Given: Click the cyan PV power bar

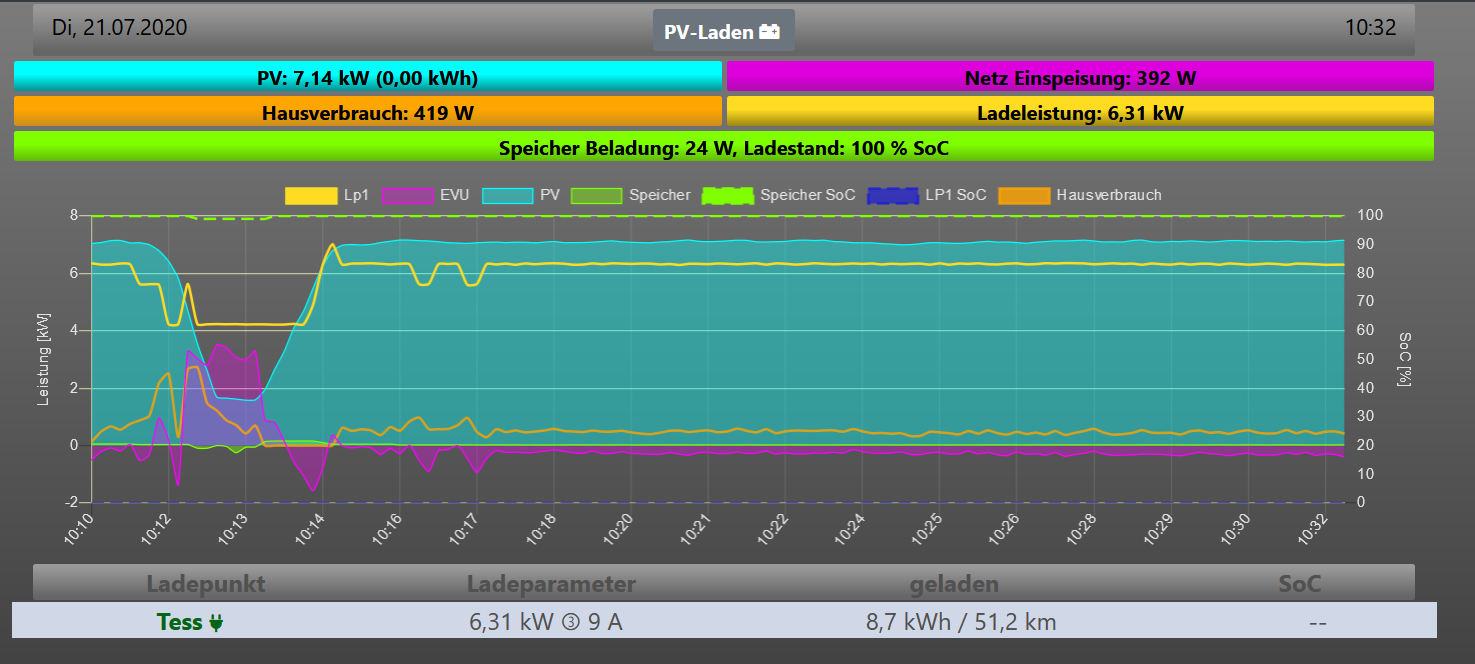Looking at the screenshot, I should pyautogui.click(x=368, y=77).
